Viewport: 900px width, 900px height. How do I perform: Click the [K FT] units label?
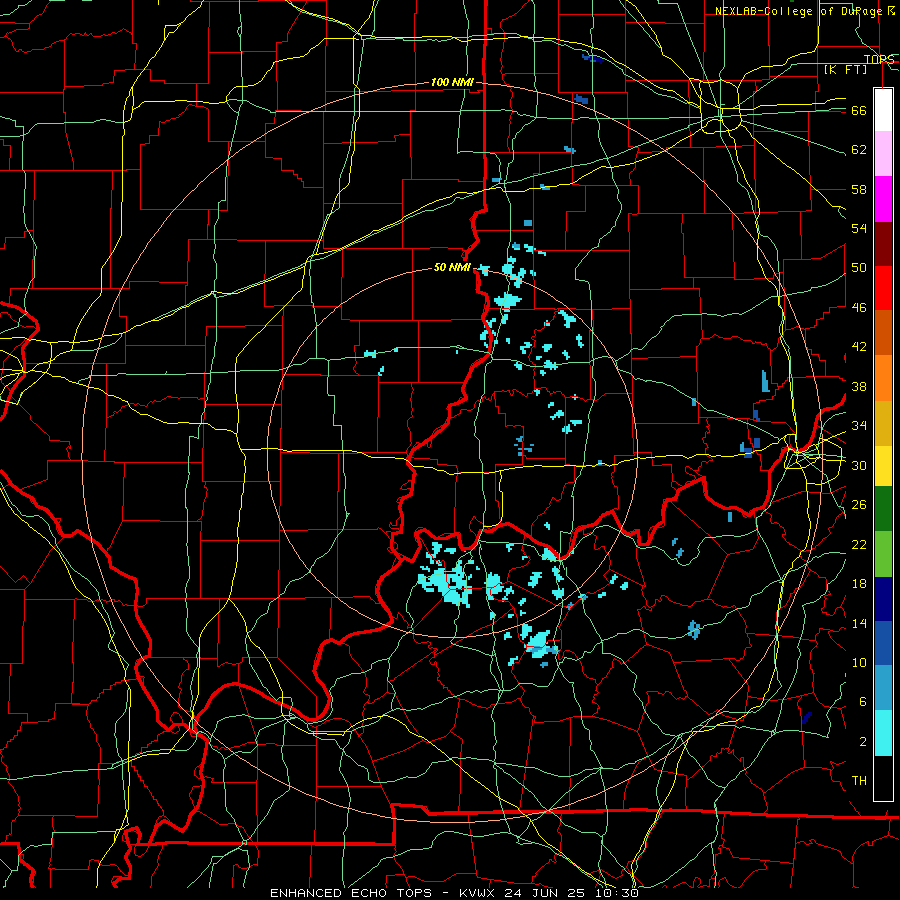(x=845, y=69)
